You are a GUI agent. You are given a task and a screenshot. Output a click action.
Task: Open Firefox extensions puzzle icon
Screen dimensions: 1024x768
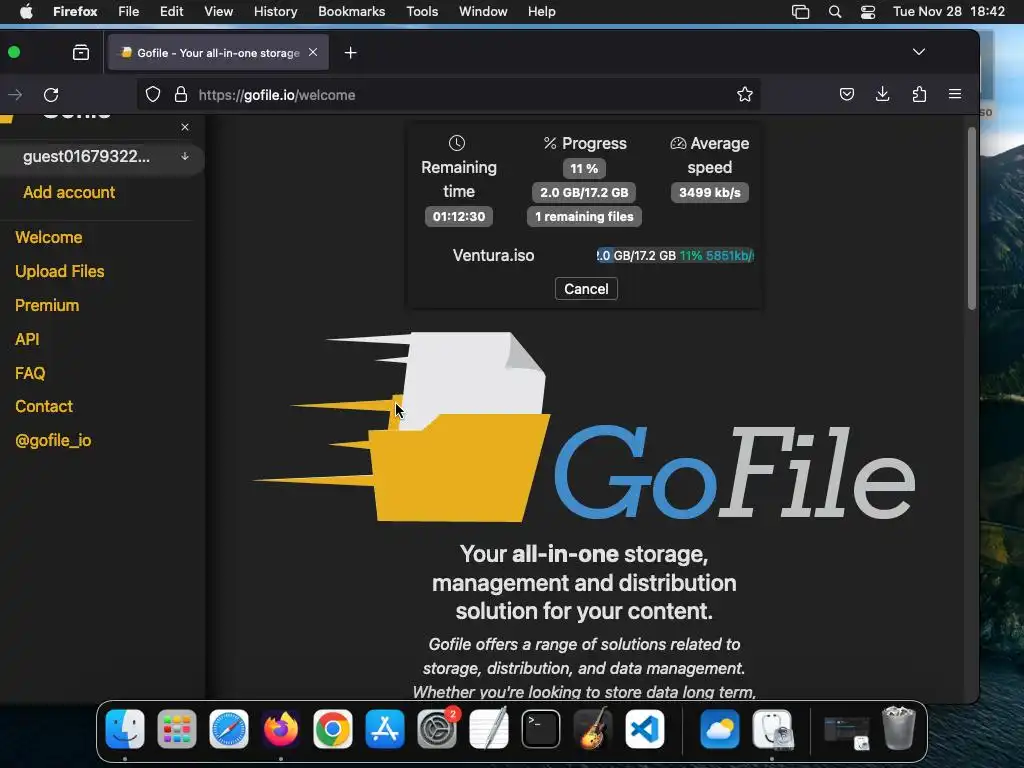pos(920,95)
